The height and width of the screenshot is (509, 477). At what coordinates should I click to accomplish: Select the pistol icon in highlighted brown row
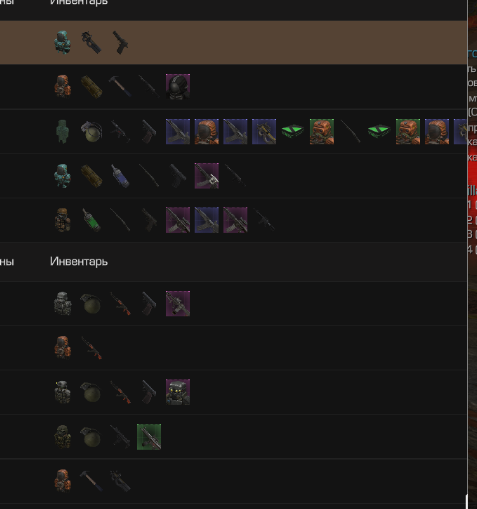tap(120, 43)
